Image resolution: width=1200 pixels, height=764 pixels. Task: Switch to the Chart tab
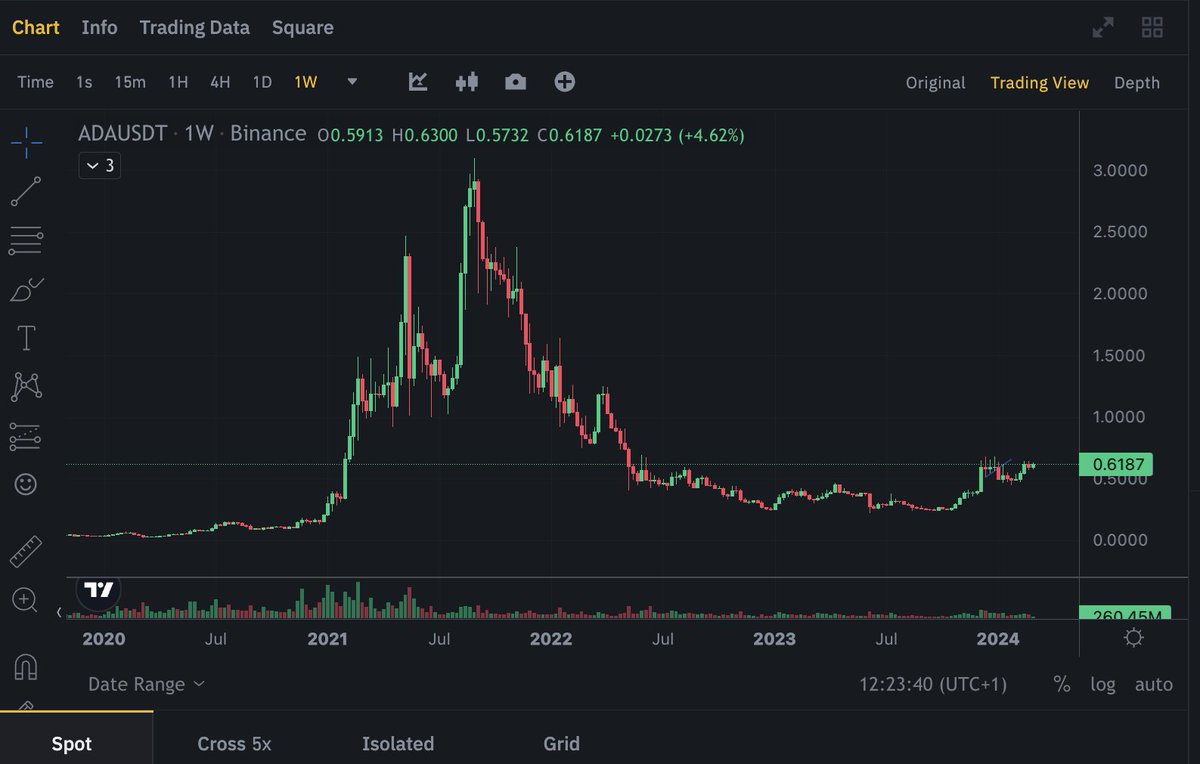[35, 27]
